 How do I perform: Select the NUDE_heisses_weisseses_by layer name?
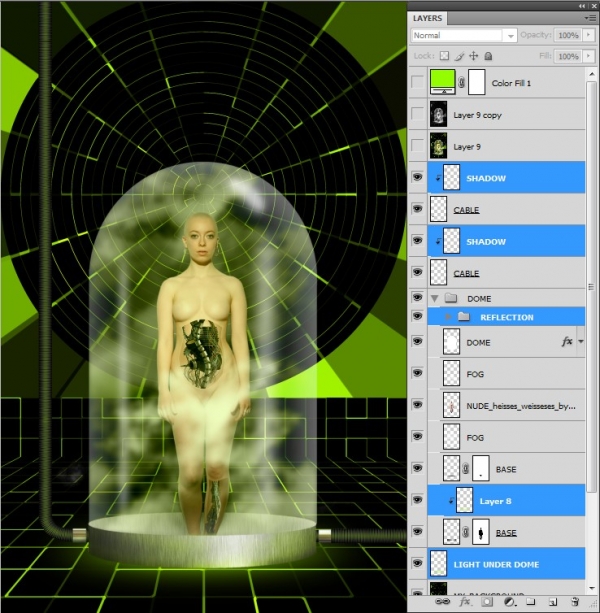click(x=521, y=406)
